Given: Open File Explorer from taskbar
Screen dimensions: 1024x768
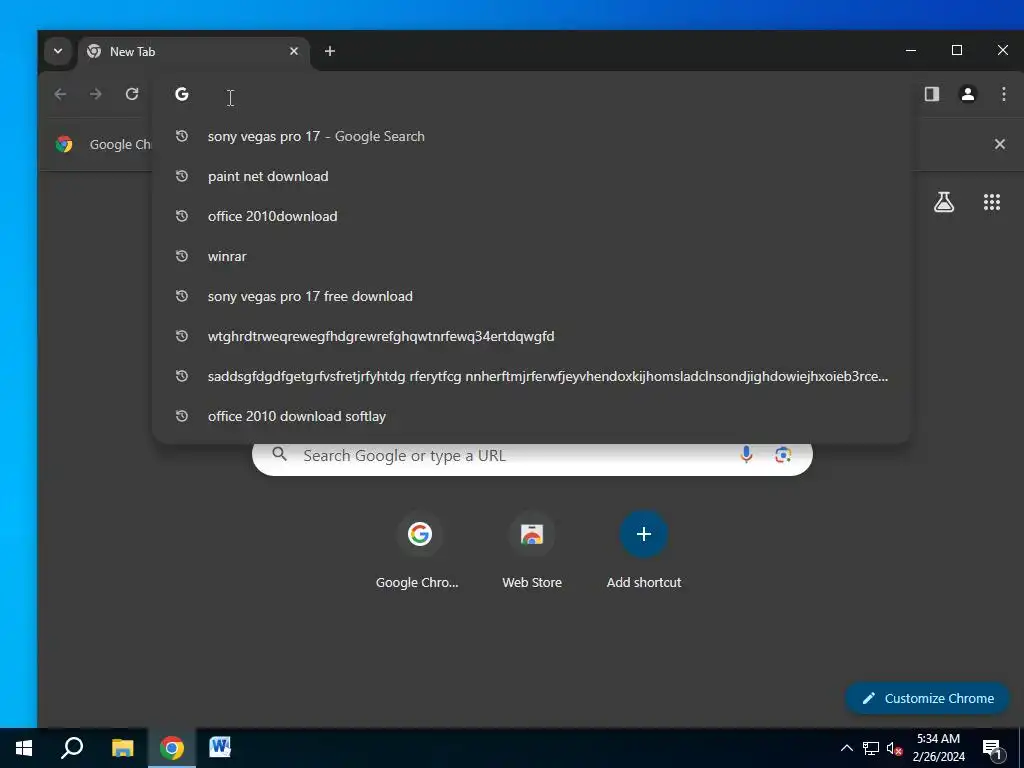Looking at the screenshot, I should (122, 748).
